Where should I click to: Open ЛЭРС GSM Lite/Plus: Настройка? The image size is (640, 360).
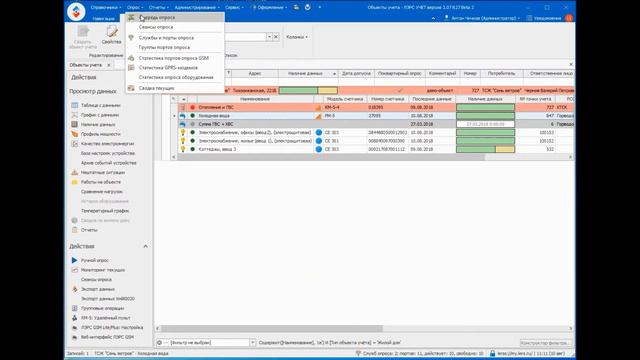(112, 328)
